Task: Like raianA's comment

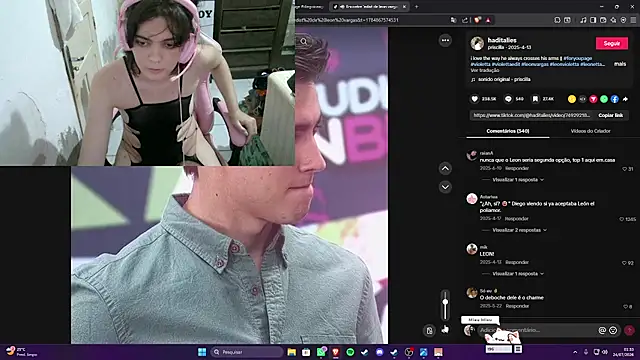Action: tap(624, 169)
